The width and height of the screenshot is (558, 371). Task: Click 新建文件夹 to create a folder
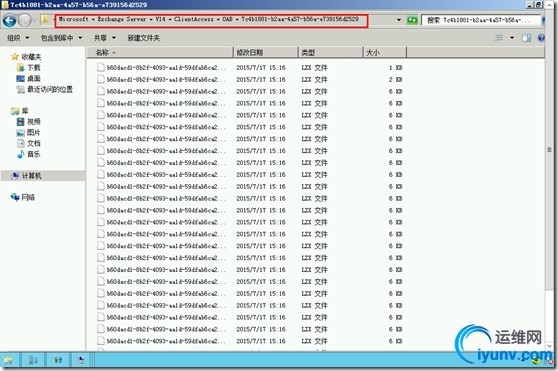click(143, 38)
